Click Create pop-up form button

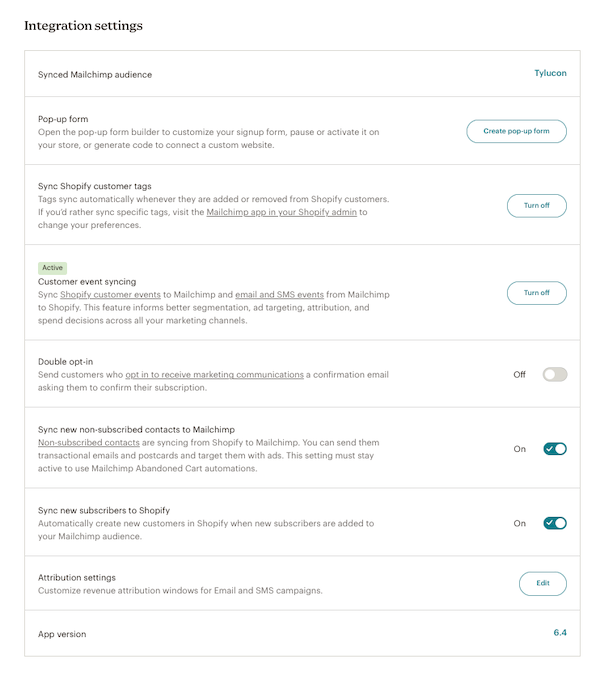[516, 131]
